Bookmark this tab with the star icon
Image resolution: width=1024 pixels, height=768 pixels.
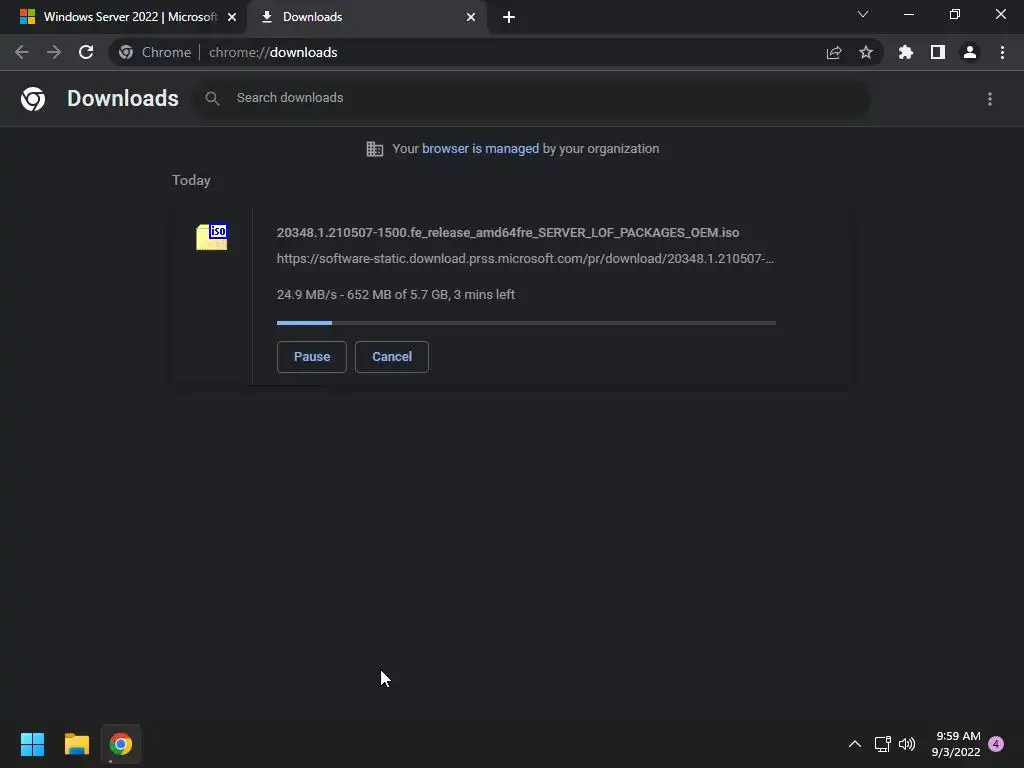point(866,52)
